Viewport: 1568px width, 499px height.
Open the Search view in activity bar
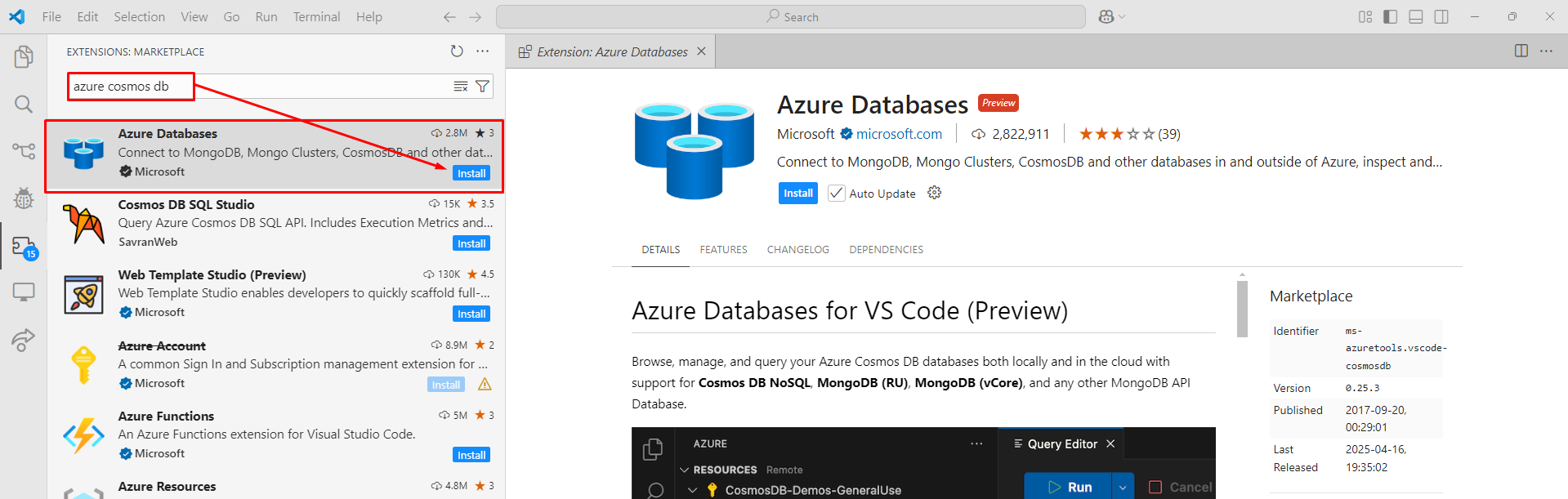[24, 105]
